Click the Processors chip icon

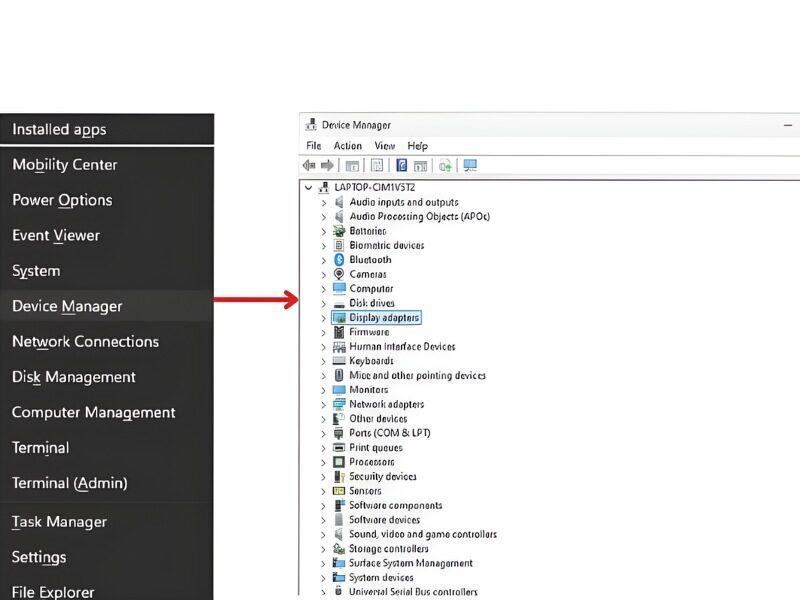[x=340, y=462]
